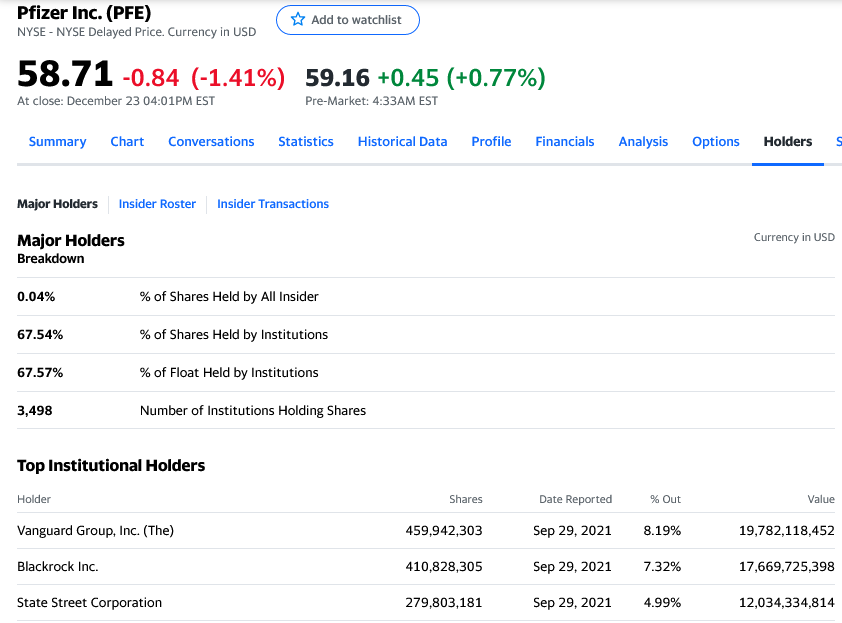Click the price change -0.84 (-1.41%)
The width and height of the screenshot is (842, 623).
204,78
